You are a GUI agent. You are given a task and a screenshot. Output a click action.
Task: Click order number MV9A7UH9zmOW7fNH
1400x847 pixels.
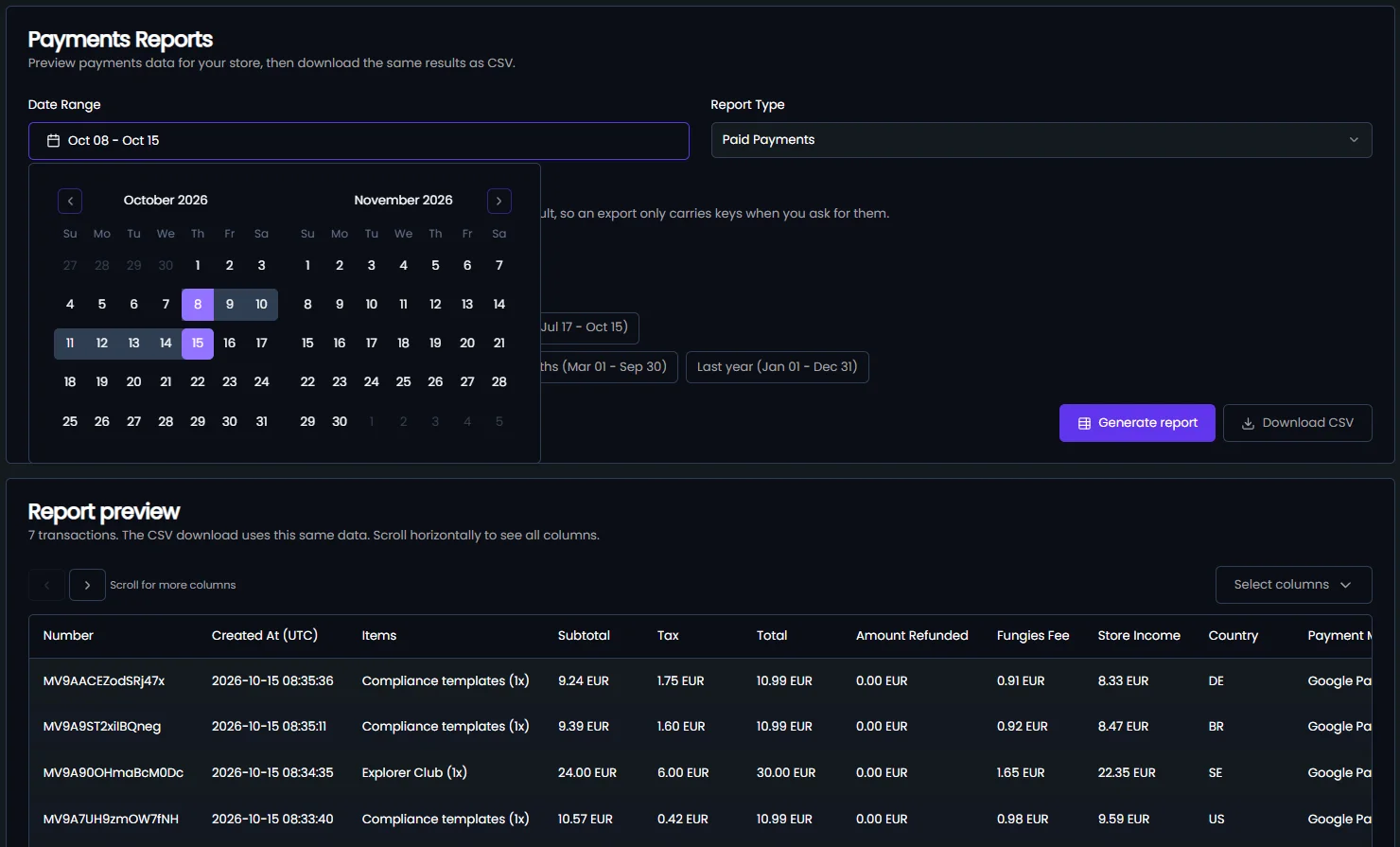click(111, 820)
